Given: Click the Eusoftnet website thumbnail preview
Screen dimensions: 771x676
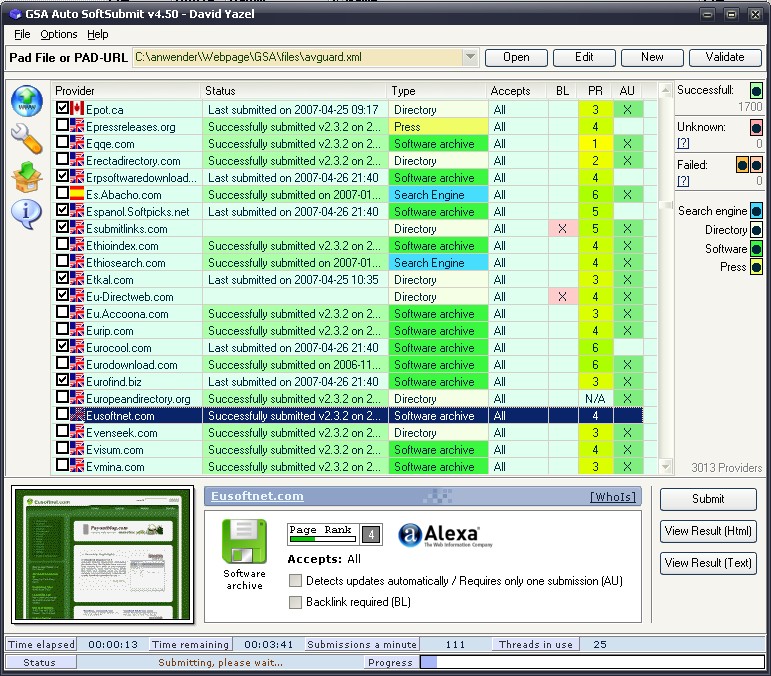Looking at the screenshot, I should click(x=102, y=556).
